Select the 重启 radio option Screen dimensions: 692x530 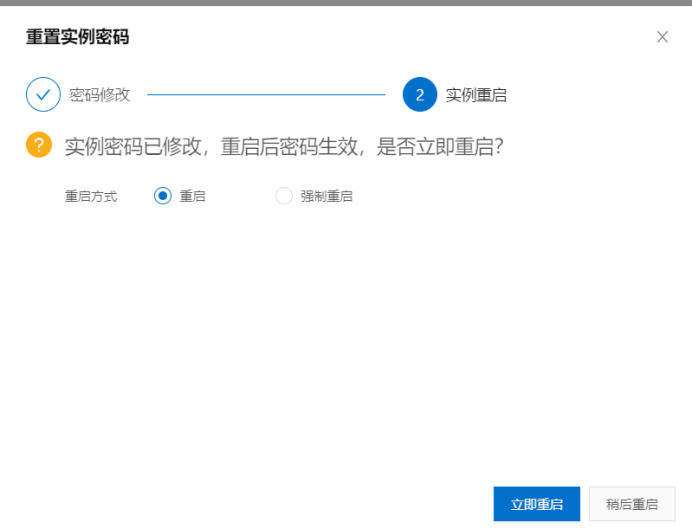coord(163,195)
